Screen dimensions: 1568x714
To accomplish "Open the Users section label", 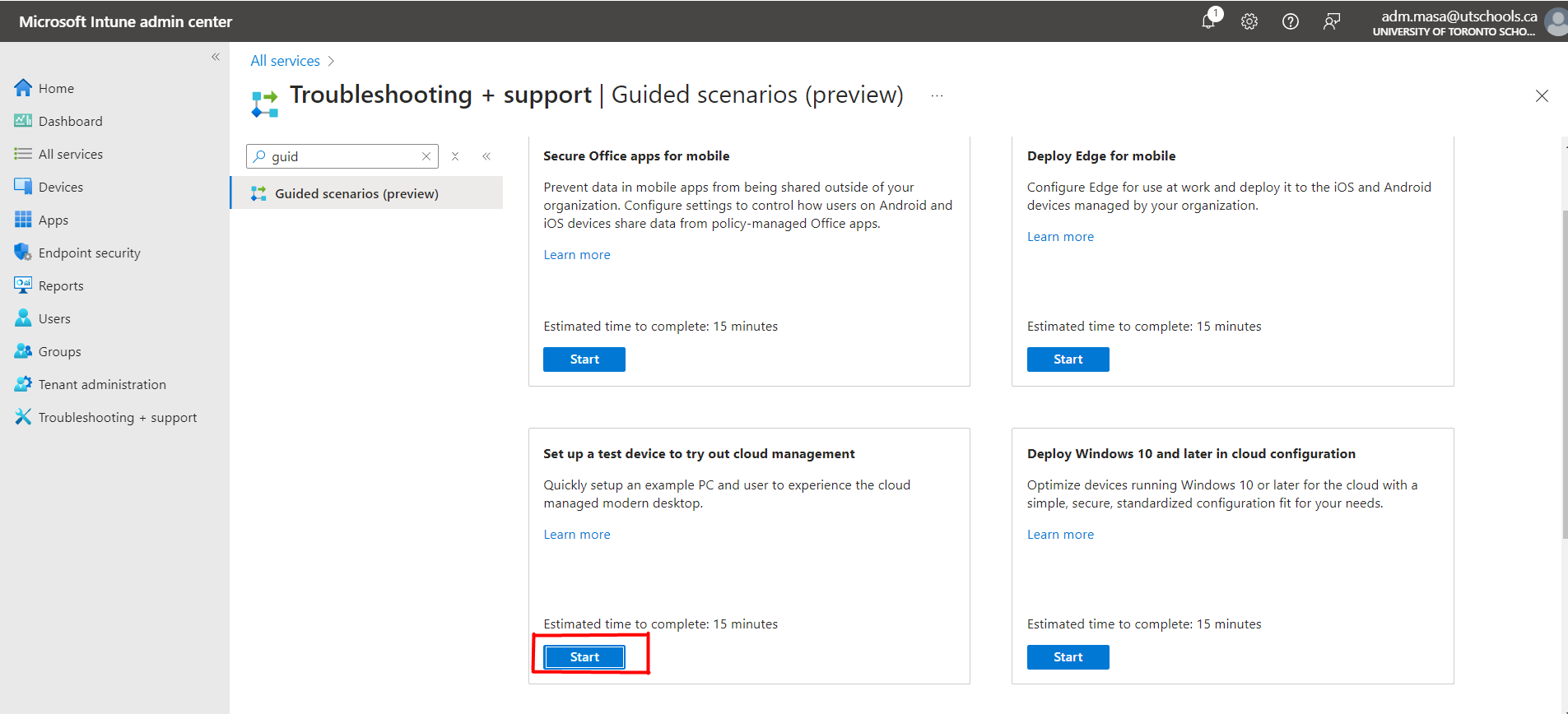I will coord(54,318).
